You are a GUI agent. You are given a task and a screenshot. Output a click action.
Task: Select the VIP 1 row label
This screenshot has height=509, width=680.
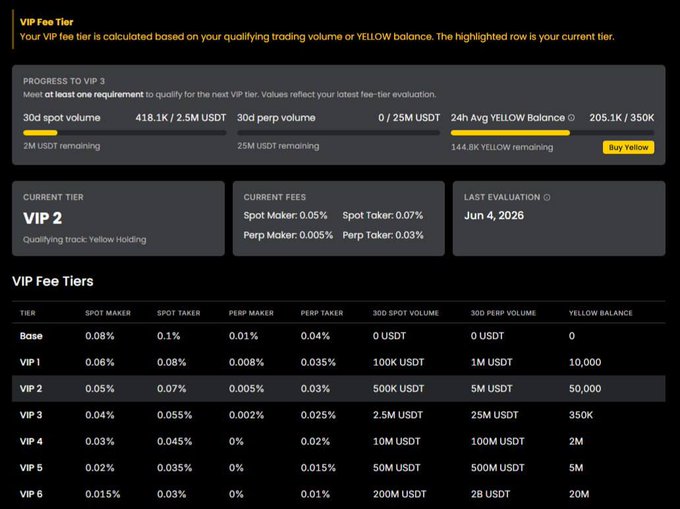tap(30, 362)
